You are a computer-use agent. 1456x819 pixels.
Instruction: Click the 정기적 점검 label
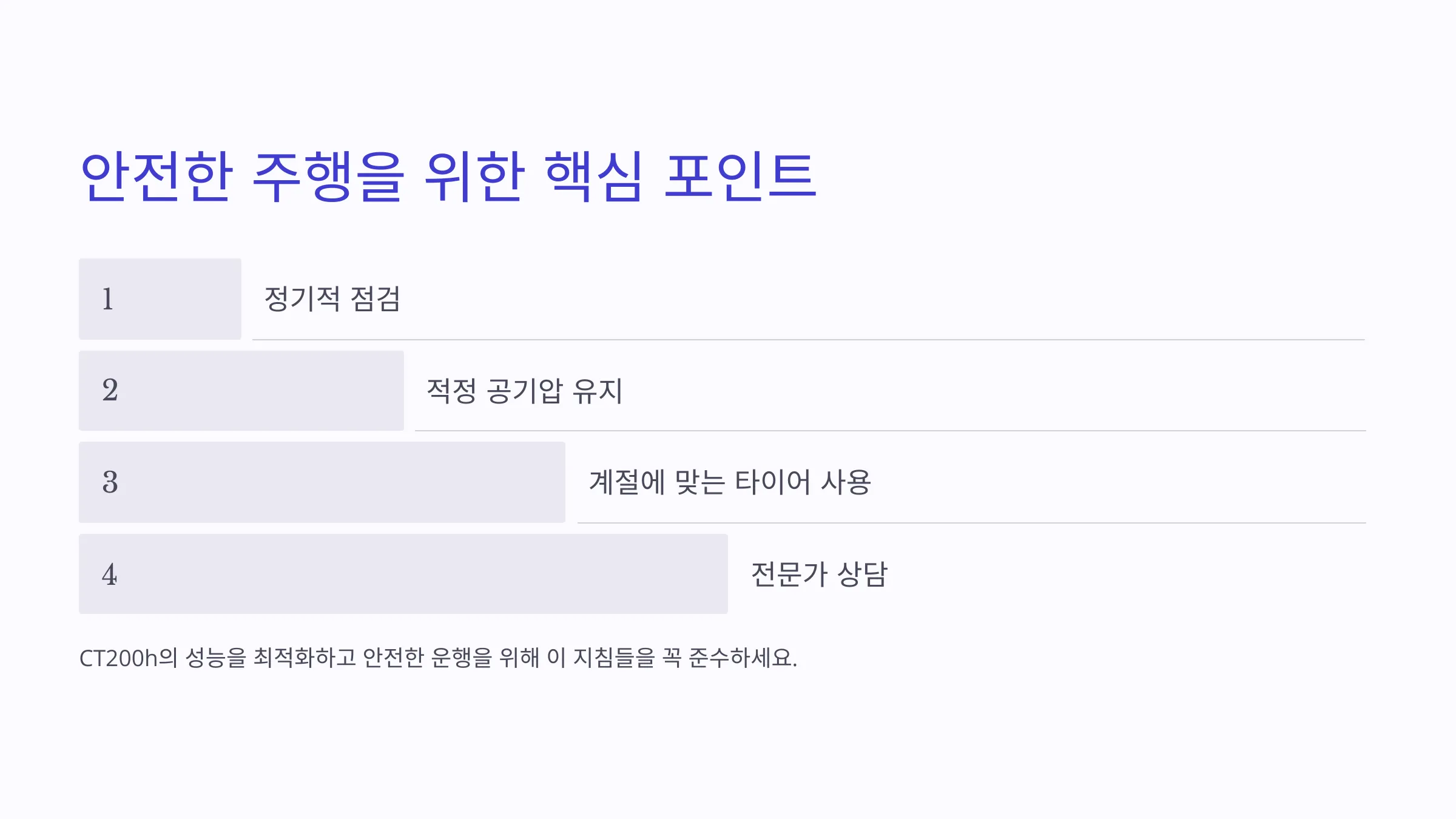[x=332, y=299]
